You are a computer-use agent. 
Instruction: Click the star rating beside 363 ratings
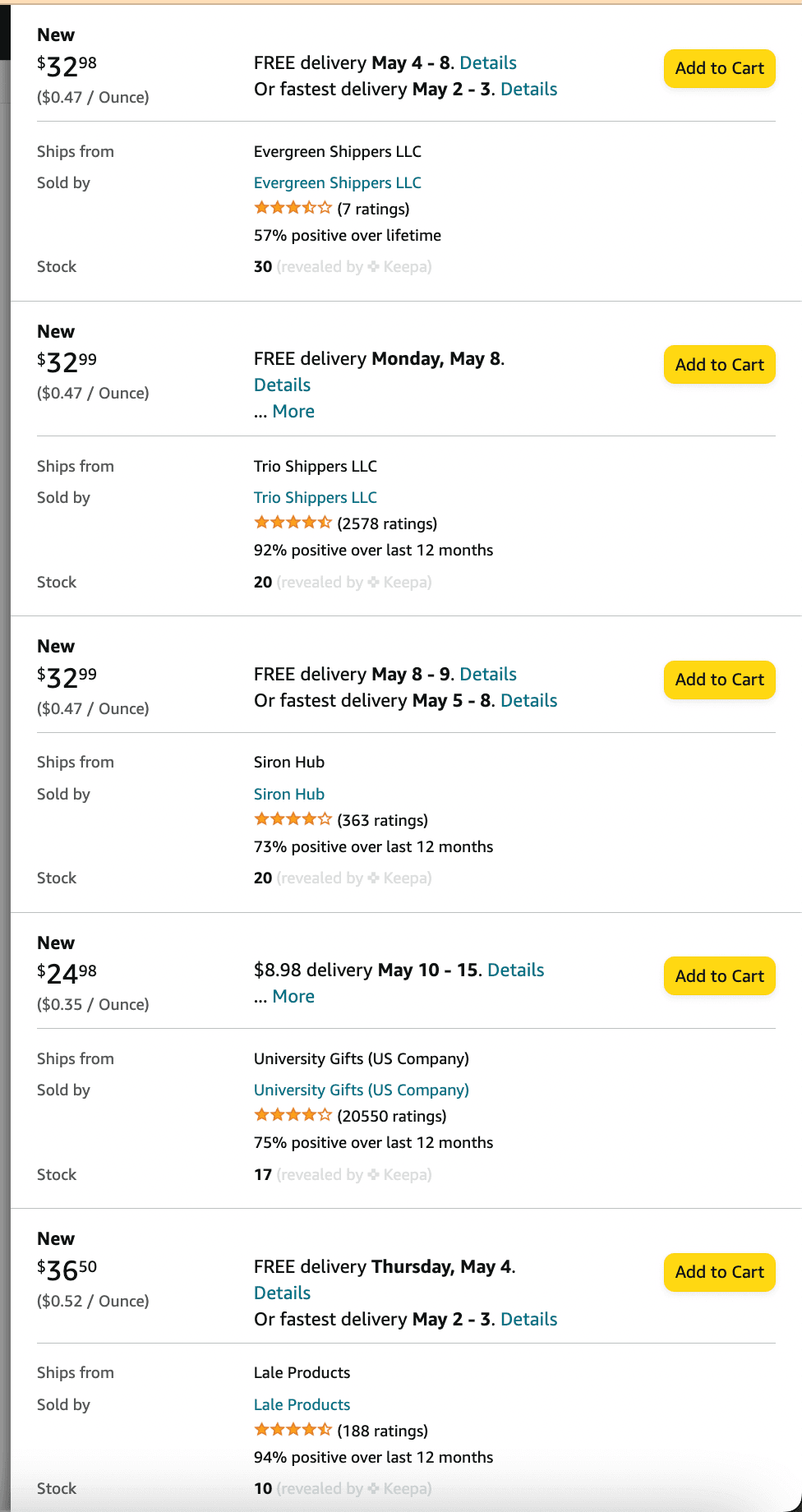[x=293, y=820]
